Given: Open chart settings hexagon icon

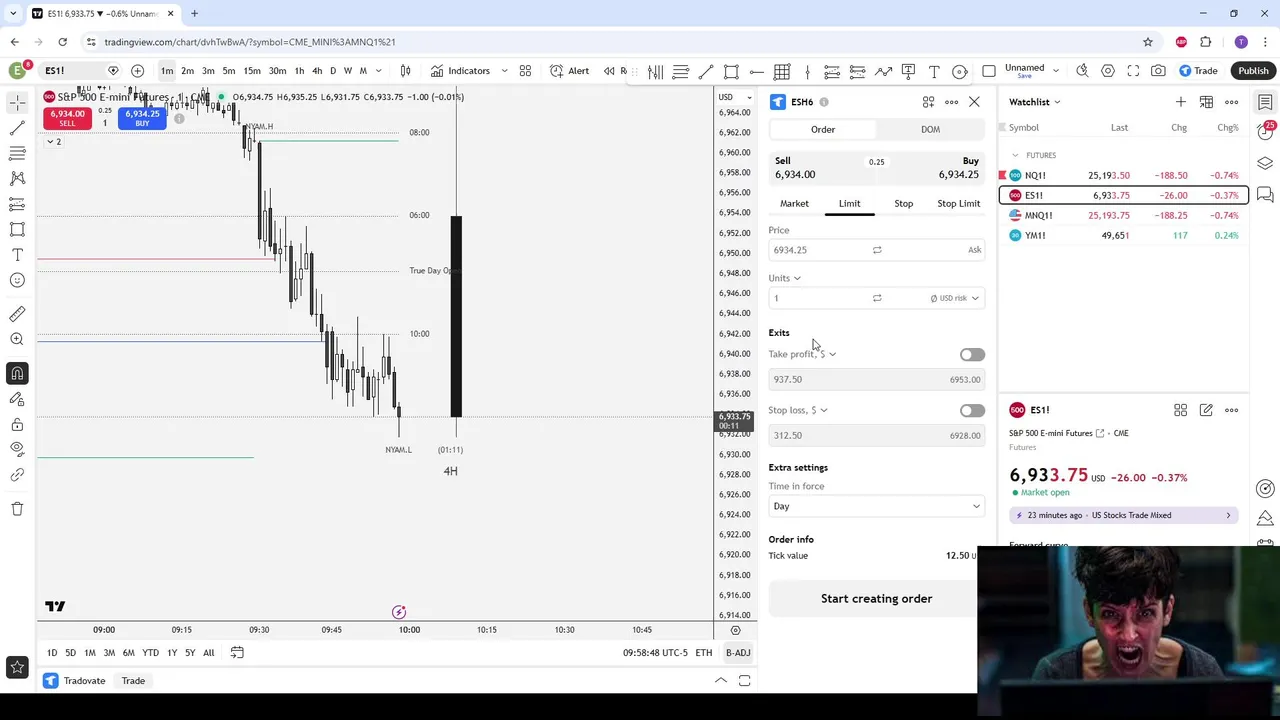Looking at the screenshot, I should [x=1108, y=71].
